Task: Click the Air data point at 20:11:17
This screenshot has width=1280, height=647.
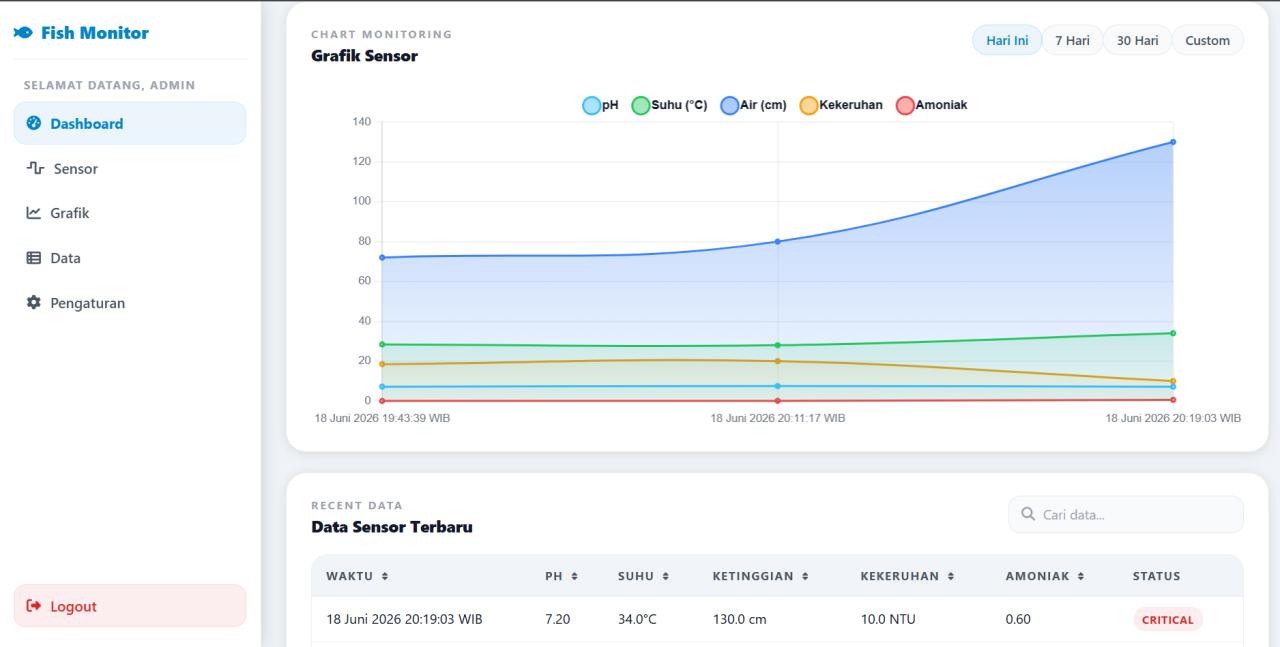Action: point(778,241)
